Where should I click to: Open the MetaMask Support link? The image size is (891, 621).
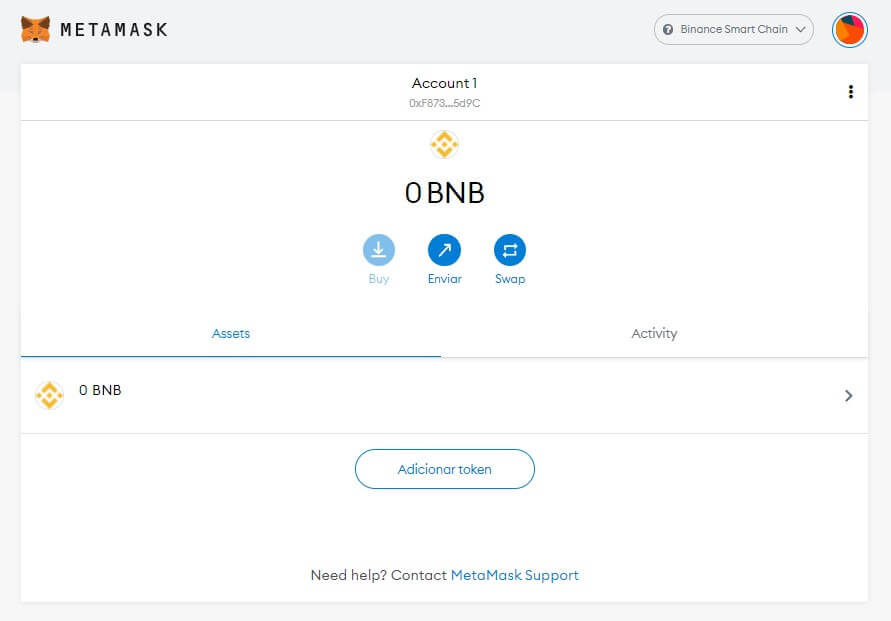point(514,575)
